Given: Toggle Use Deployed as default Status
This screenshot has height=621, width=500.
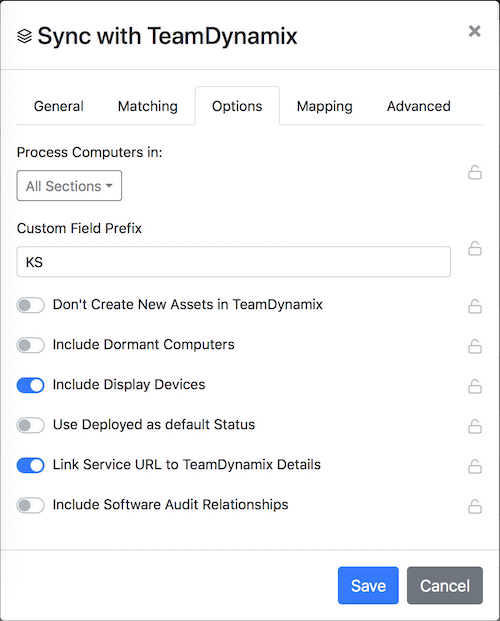Looking at the screenshot, I should [31, 425].
